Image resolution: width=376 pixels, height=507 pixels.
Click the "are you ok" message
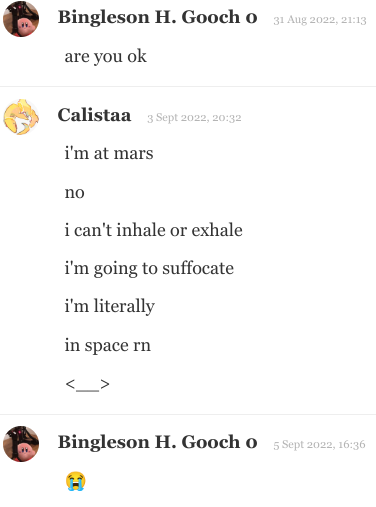coord(105,56)
